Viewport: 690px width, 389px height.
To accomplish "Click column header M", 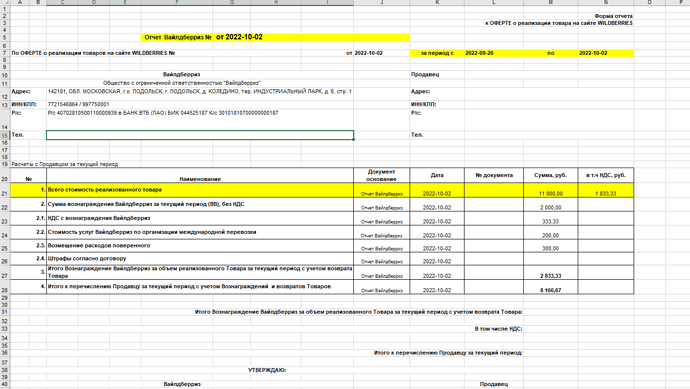I will (551, 2).
